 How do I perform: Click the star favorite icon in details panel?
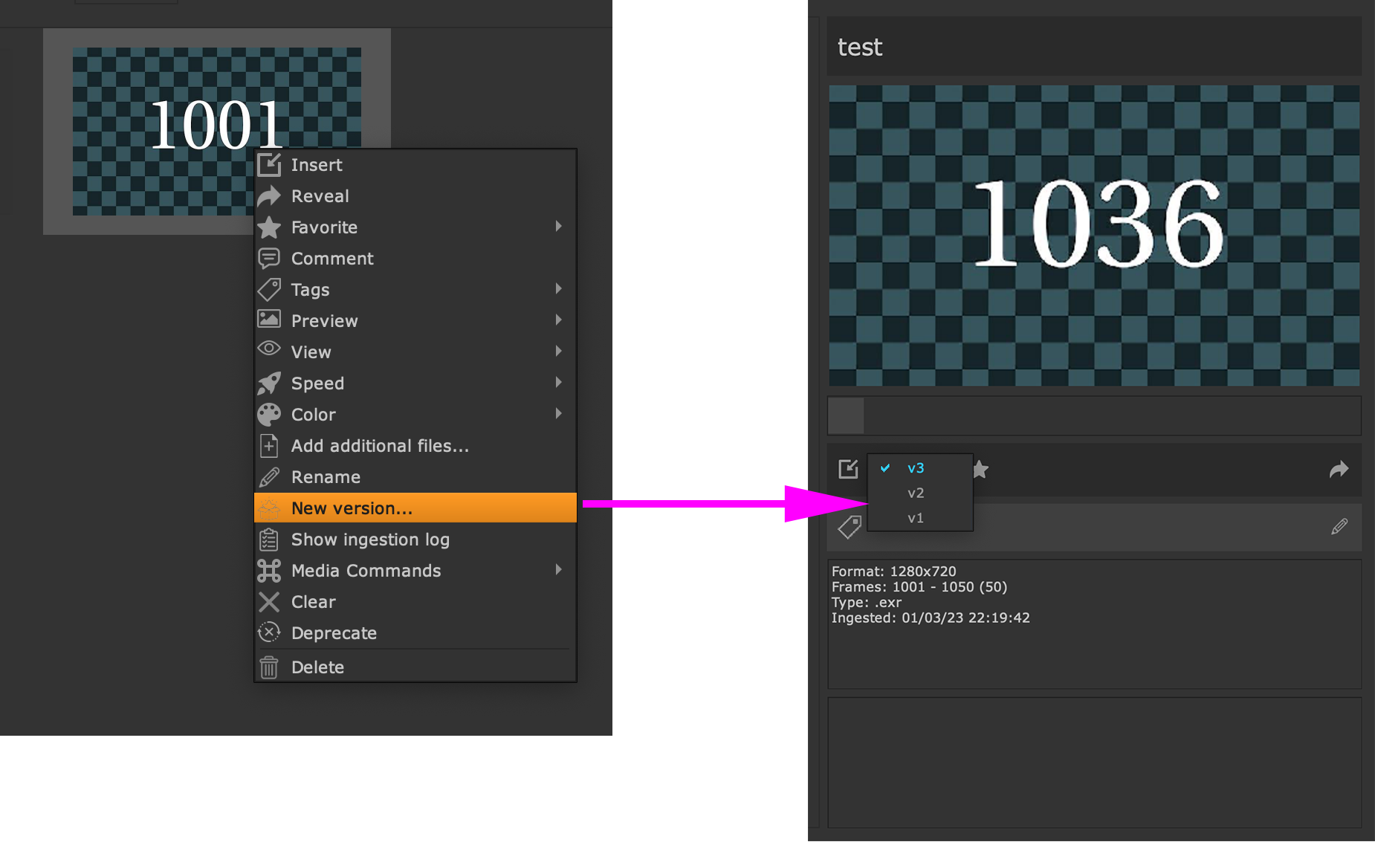981,469
